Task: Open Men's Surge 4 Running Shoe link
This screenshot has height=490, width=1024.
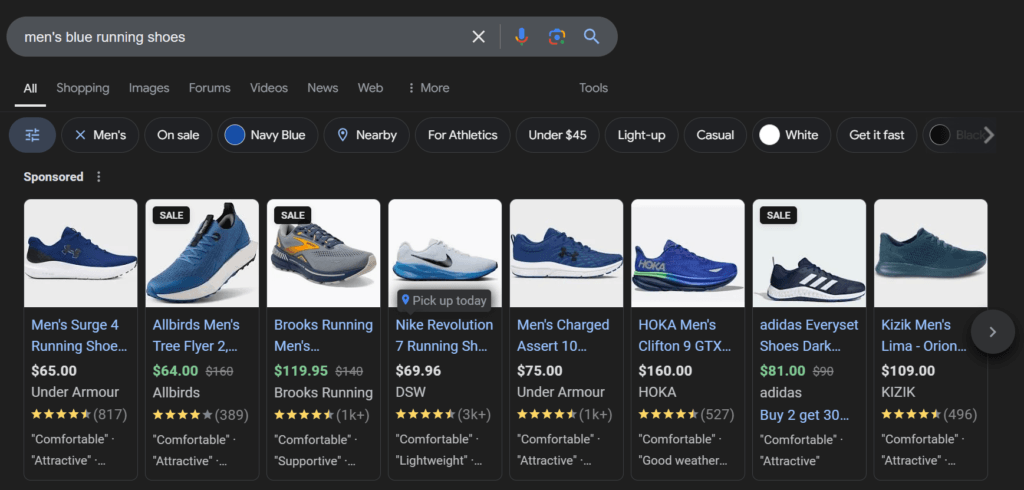Action: coord(79,335)
